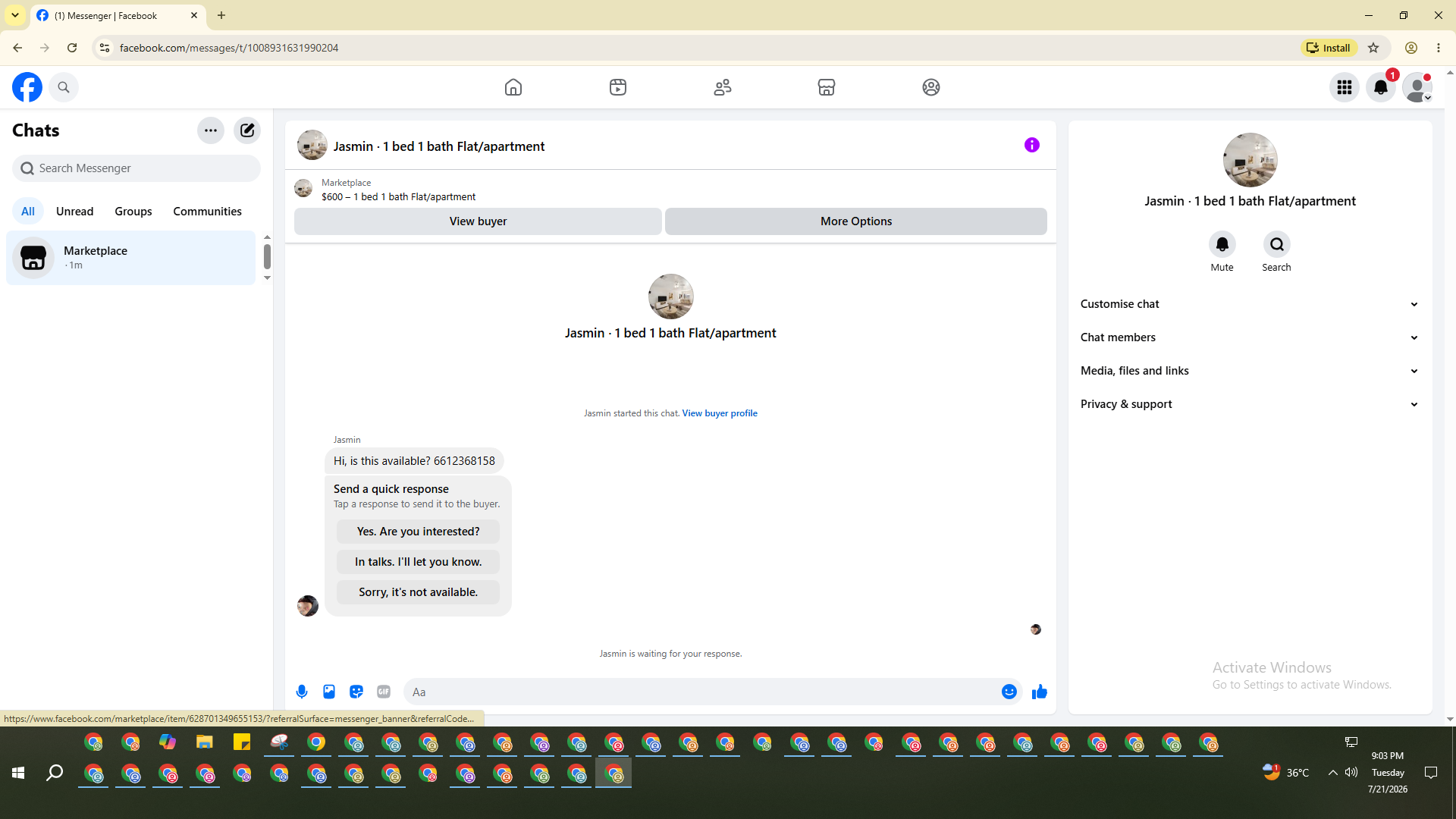Open a new browser tab
The image size is (1456, 819).
pos(221,15)
